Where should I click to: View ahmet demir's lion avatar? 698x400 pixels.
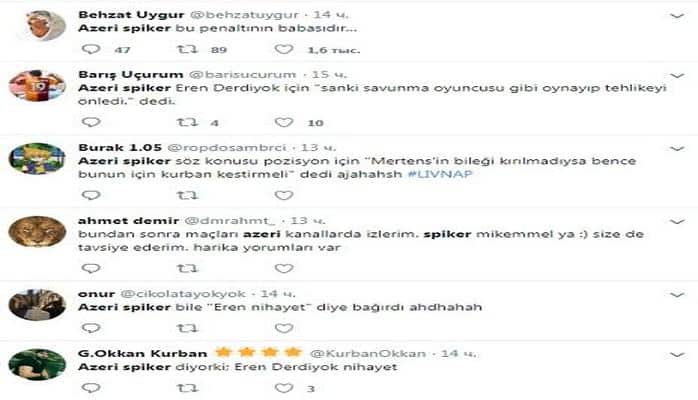click(x=37, y=231)
